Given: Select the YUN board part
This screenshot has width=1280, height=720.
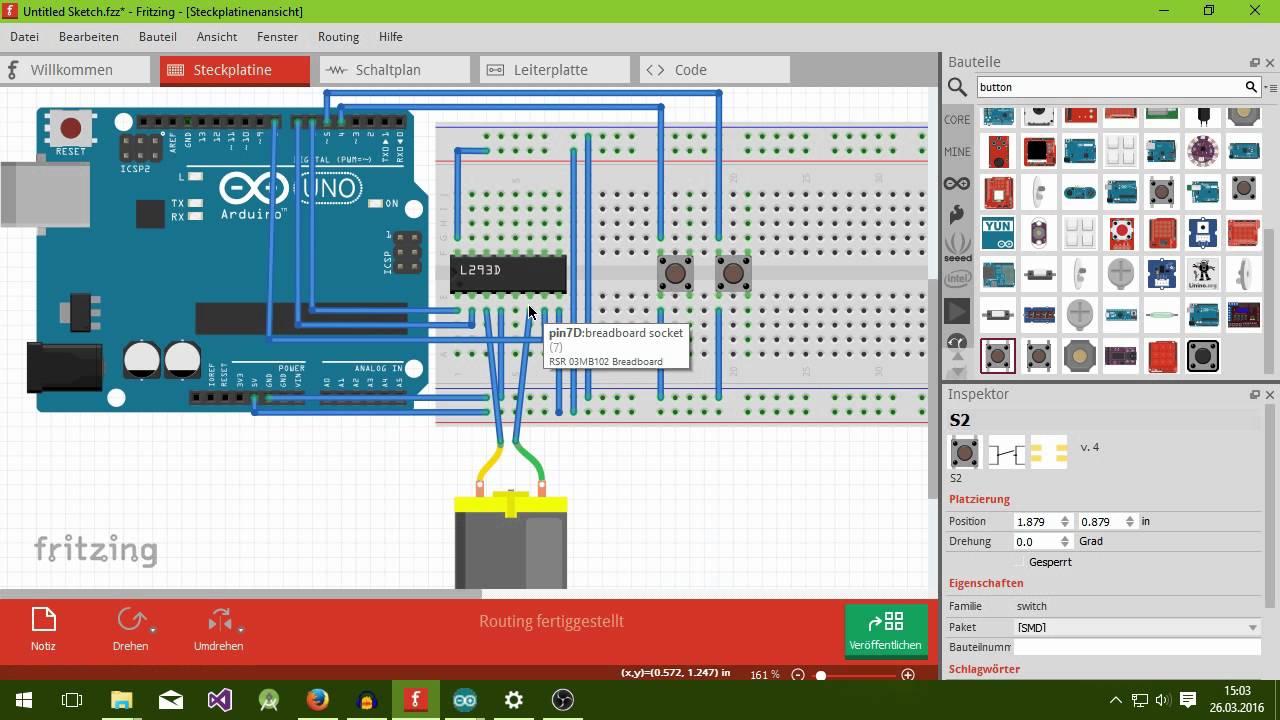Looking at the screenshot, I should coord(998,233).
